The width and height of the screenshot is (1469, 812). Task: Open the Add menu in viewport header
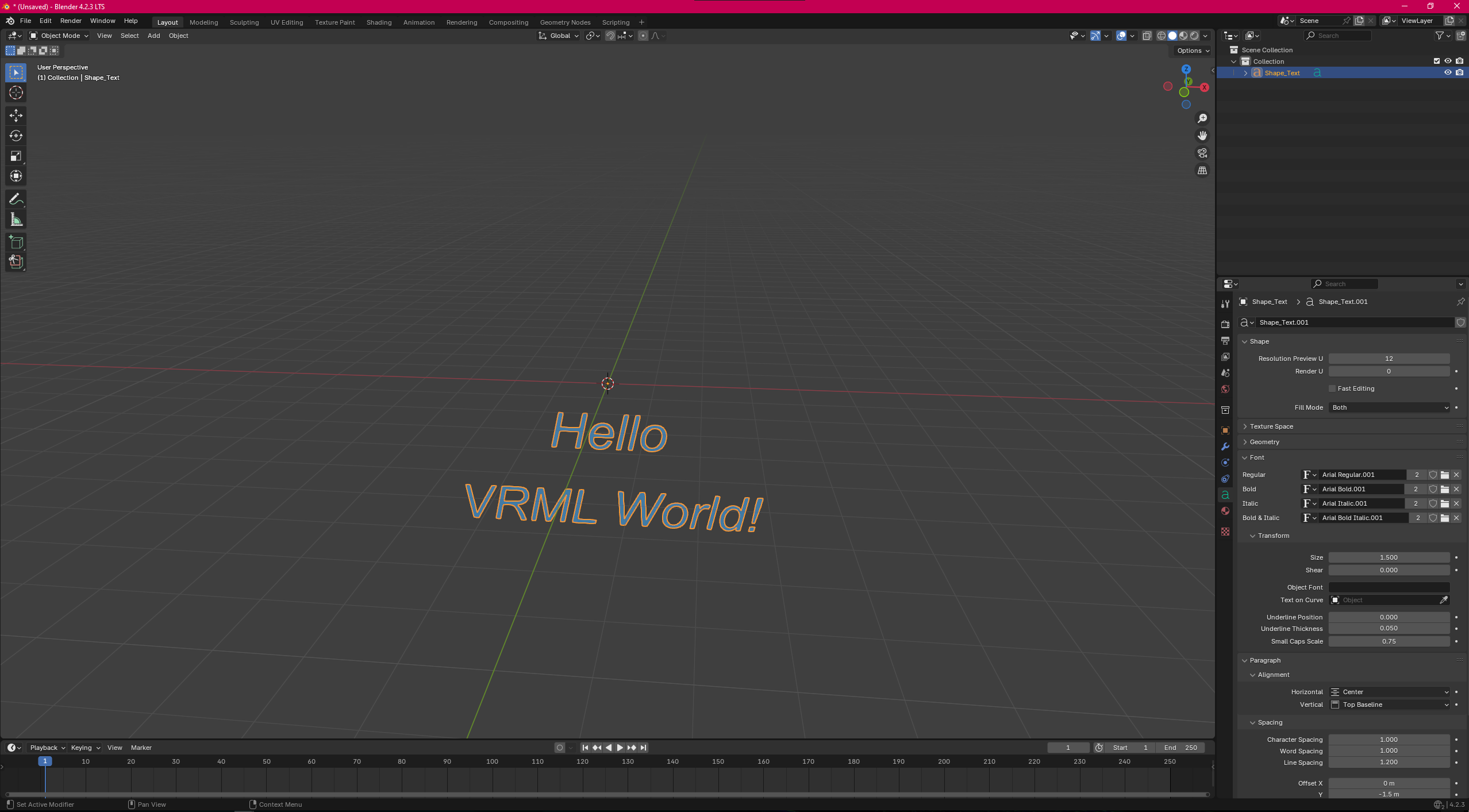point(153,36)
